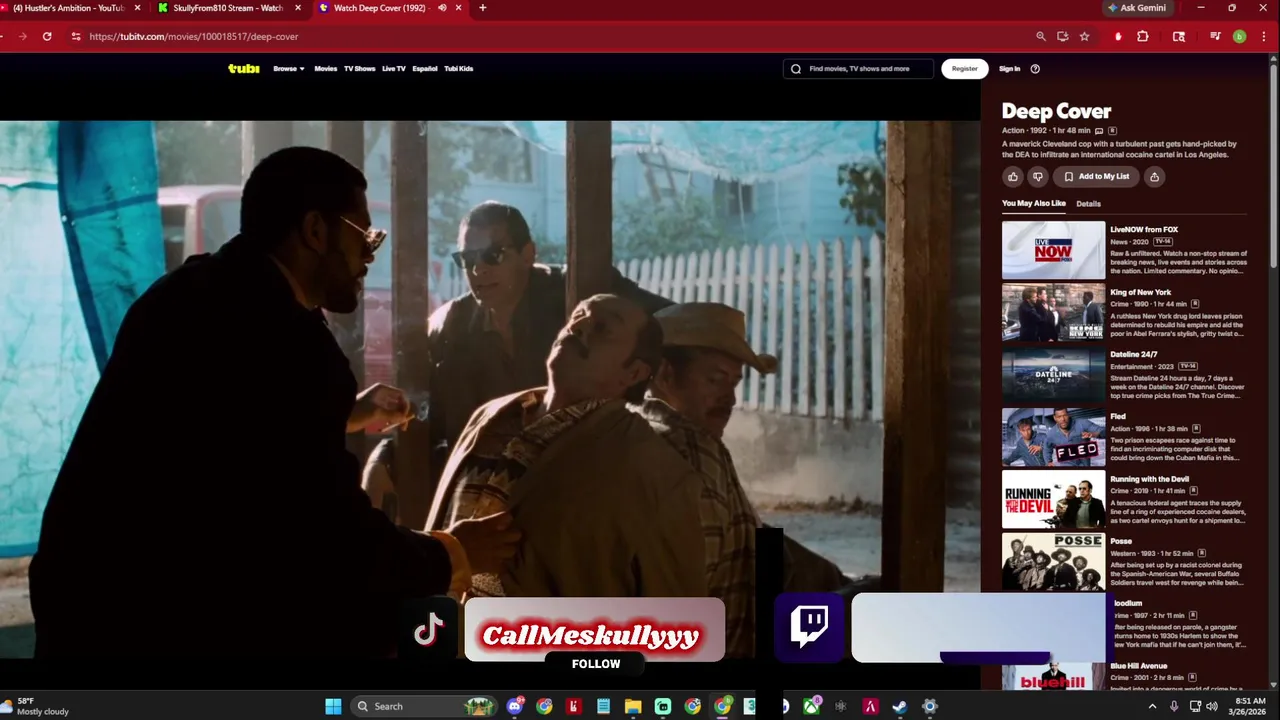
Task: Click the Sign In link
Action: (1010, 69)
